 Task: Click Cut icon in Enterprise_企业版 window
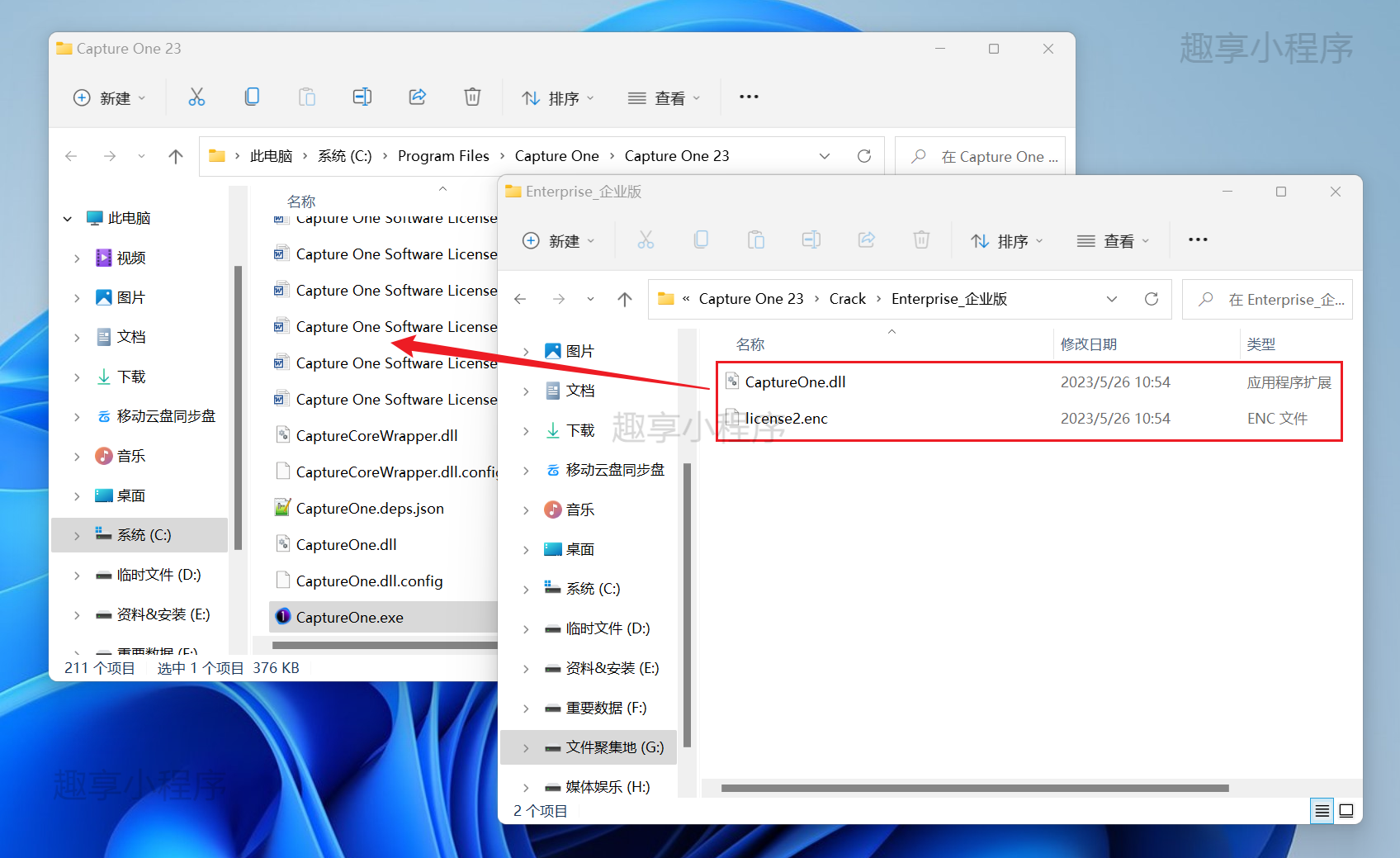pos(646,240)
